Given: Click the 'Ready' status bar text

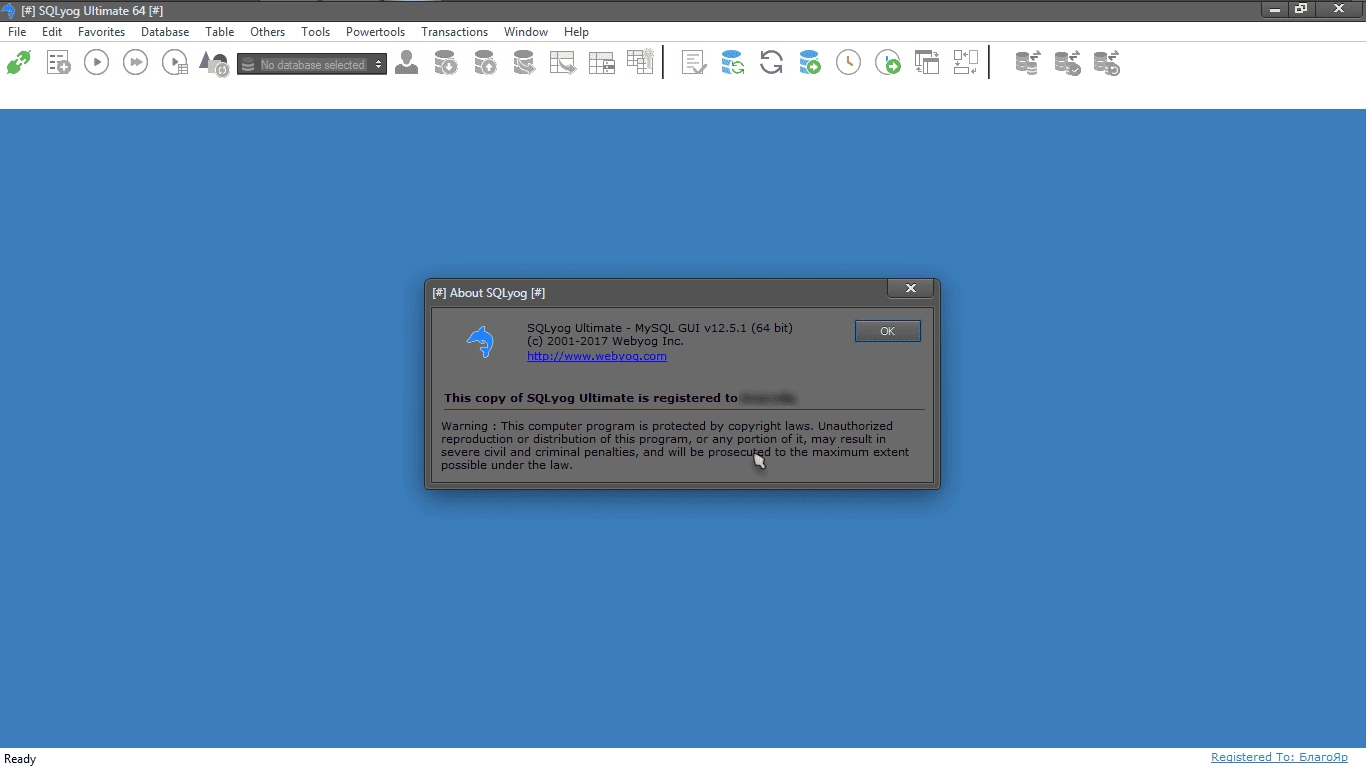Looking at the screenshot, I should (20, 759).
